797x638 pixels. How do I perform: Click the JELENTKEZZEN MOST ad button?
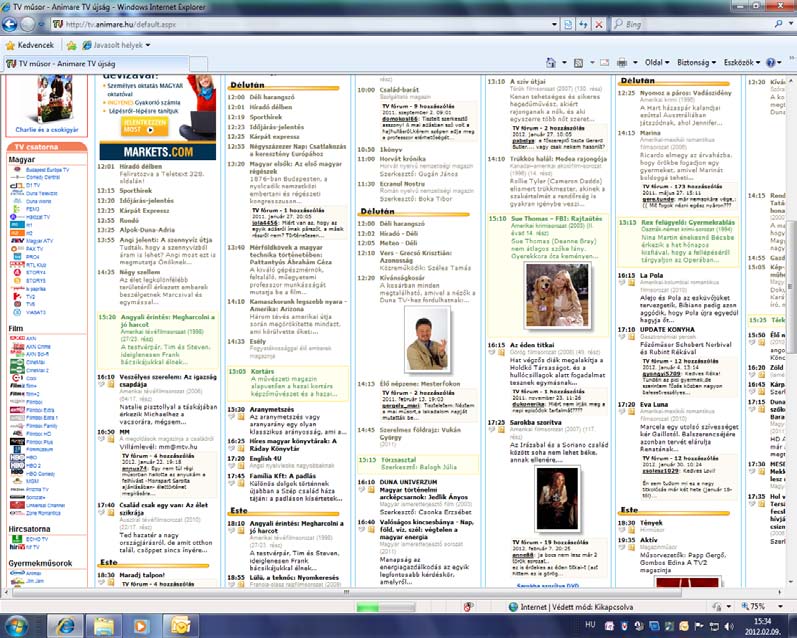pos(144,126)
